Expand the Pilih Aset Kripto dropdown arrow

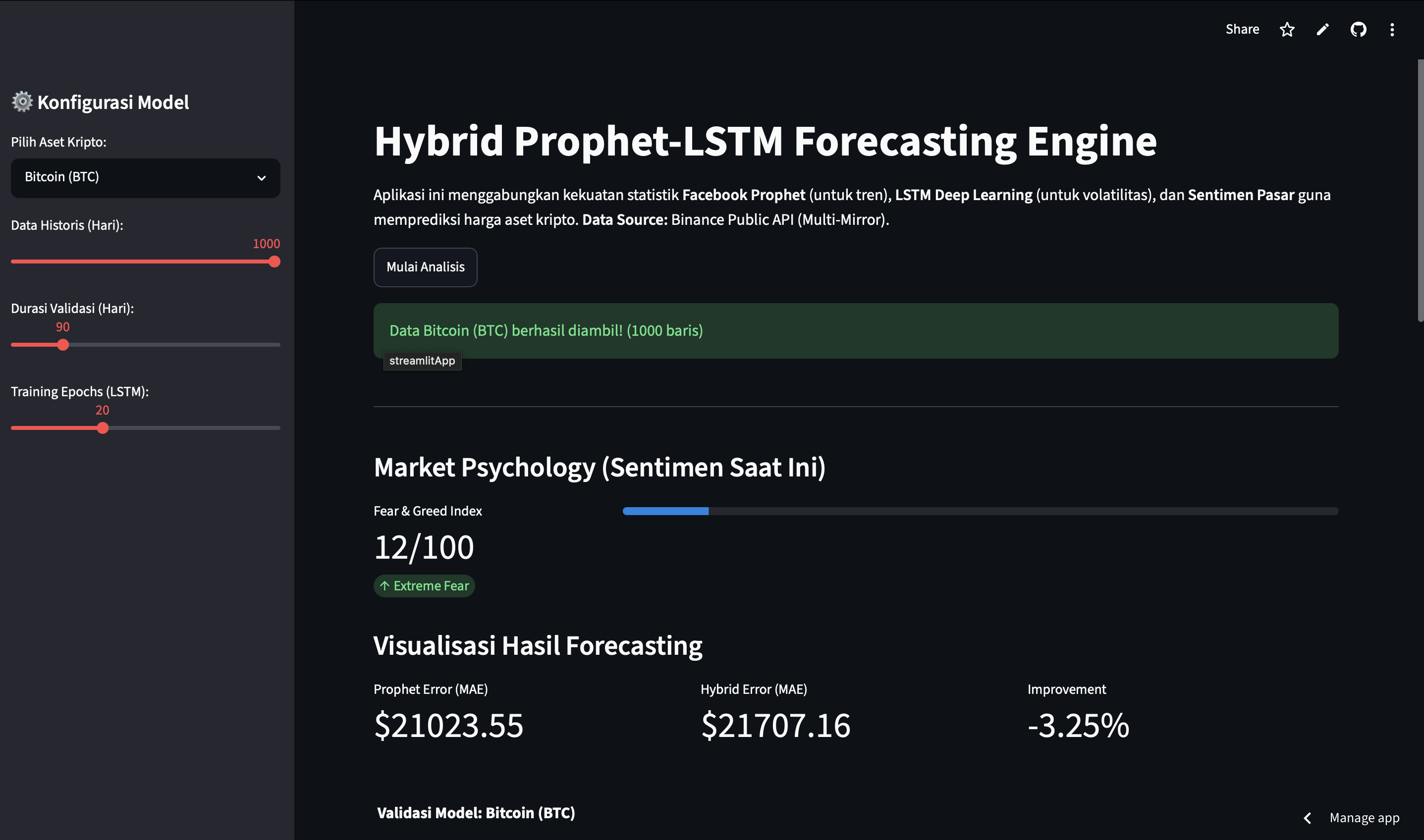[262, 178]
